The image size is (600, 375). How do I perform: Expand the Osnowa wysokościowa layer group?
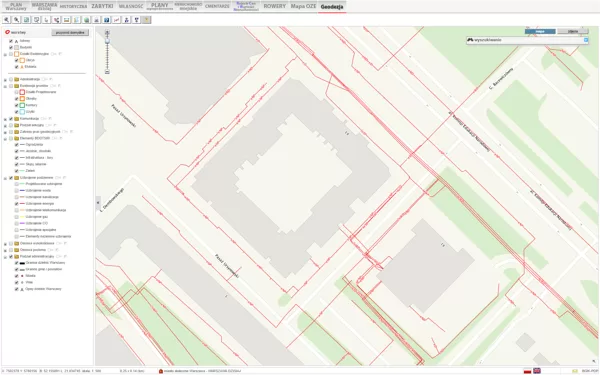(5, 243)
